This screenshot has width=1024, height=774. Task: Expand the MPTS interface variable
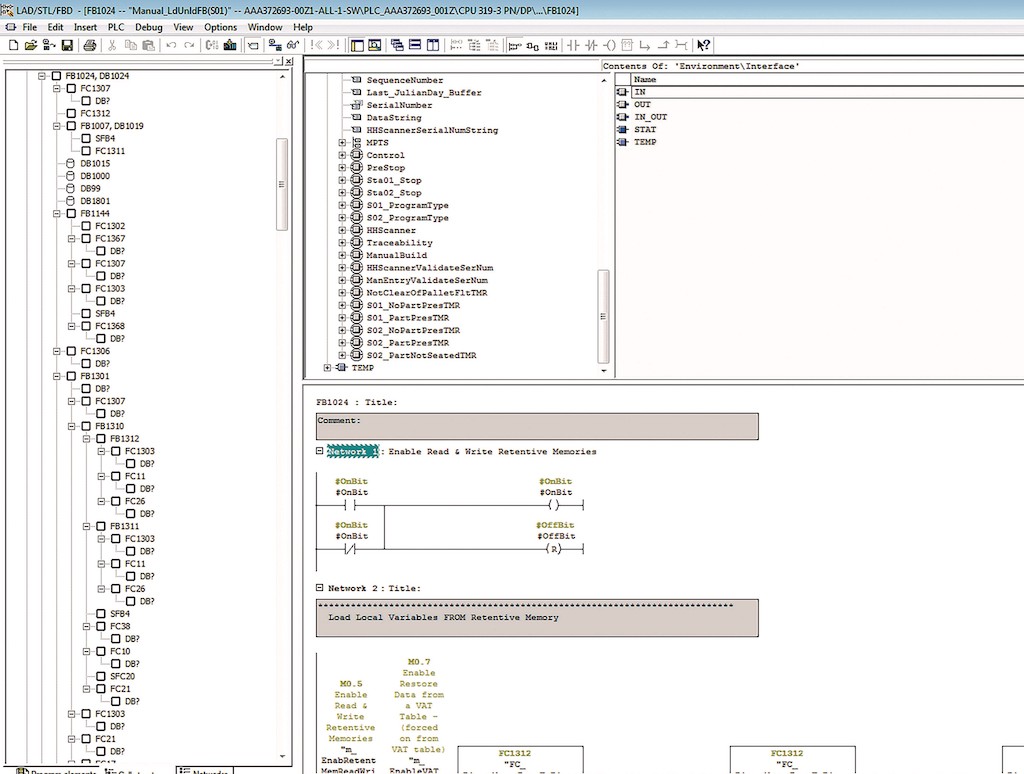(x=342, y=142)
